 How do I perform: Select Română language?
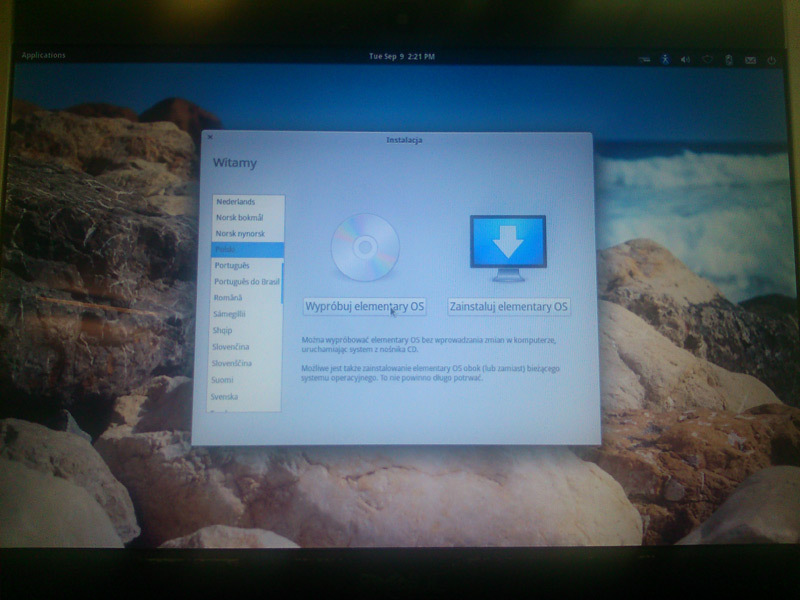246,297
